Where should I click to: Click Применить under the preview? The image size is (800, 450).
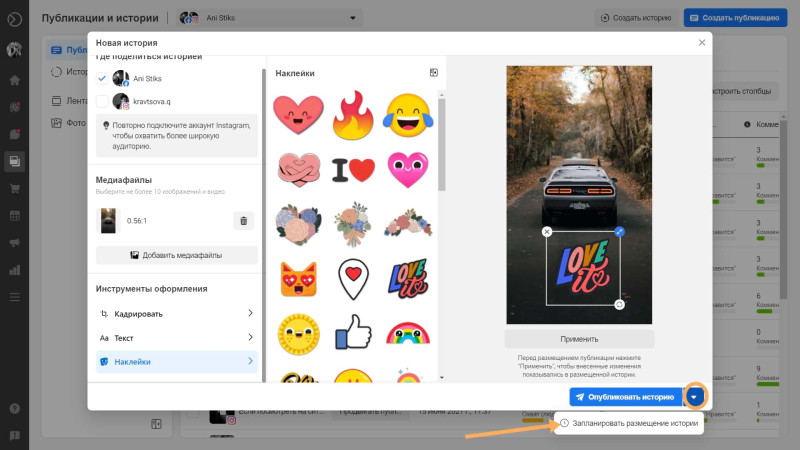(x=579, y=339)
